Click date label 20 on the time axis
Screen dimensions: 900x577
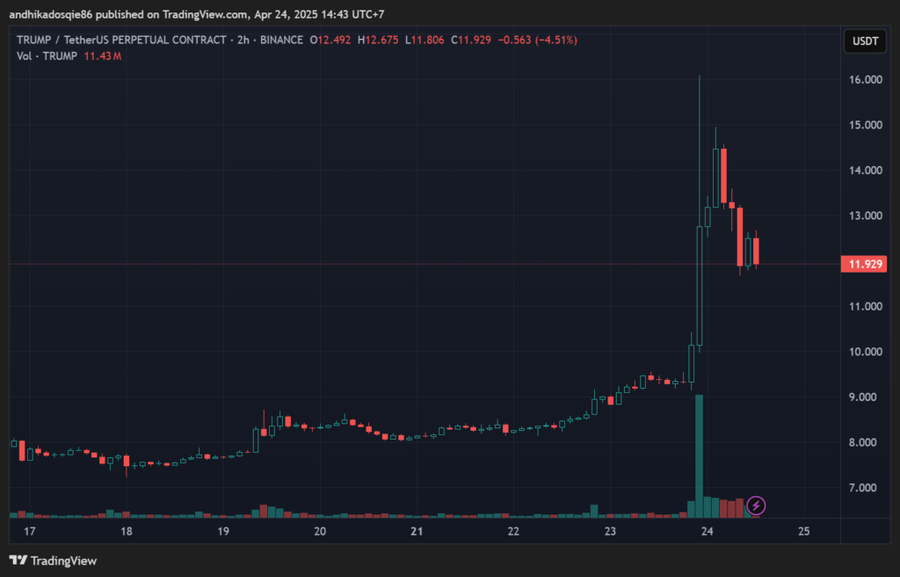click(x=320, y=532)
